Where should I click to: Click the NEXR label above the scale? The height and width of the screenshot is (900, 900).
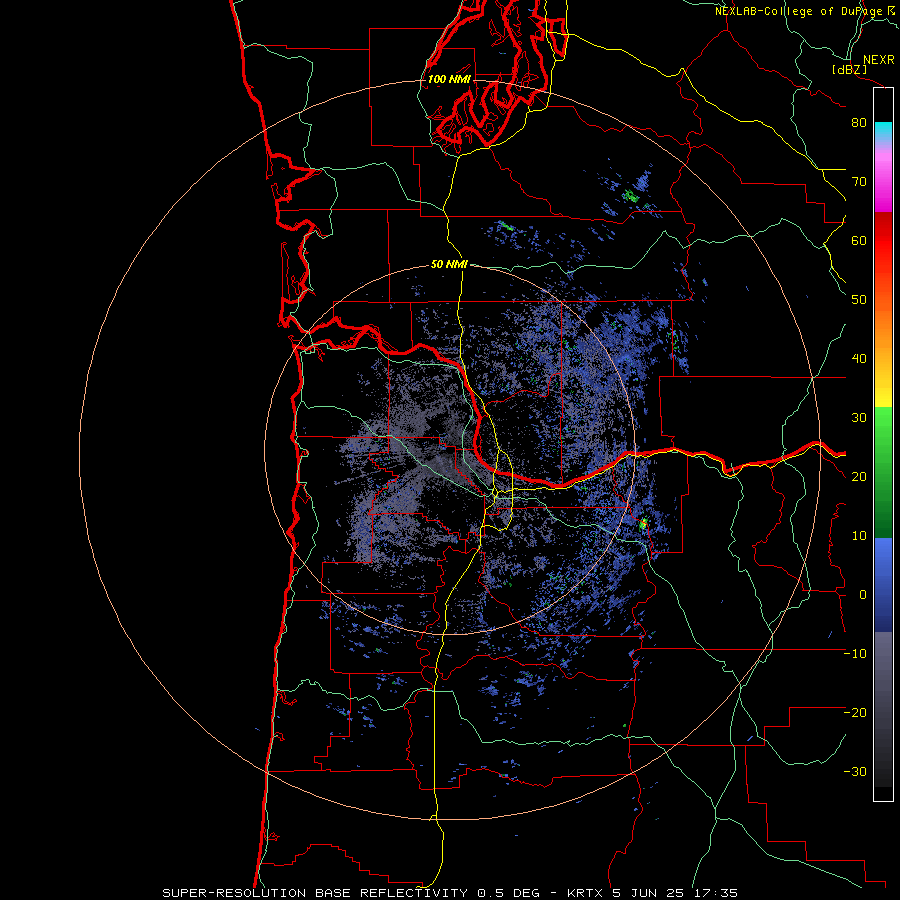point(878,60)
